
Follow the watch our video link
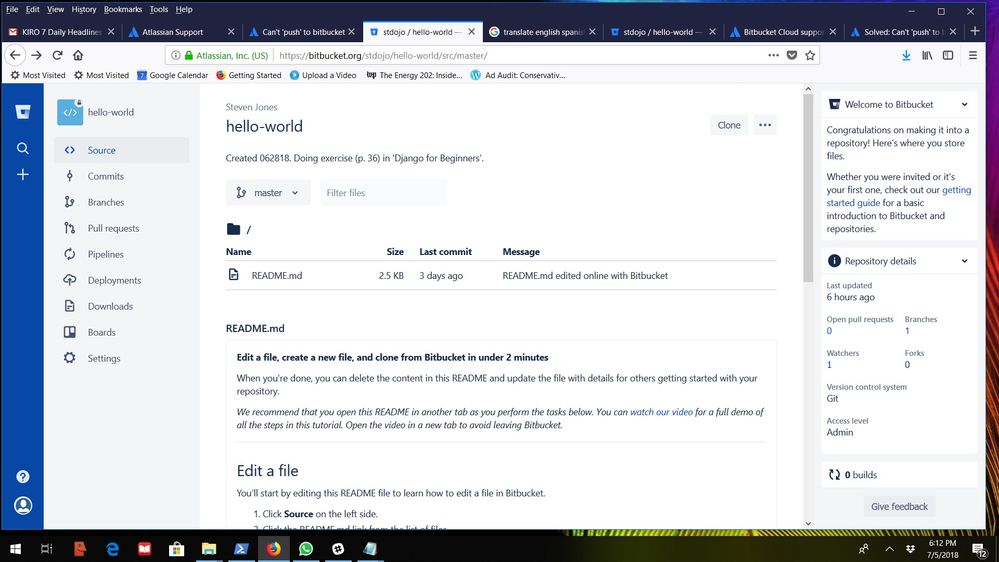661,412
